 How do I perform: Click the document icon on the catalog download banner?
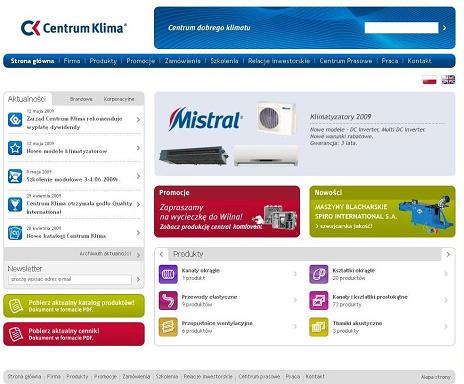[16, 306]
